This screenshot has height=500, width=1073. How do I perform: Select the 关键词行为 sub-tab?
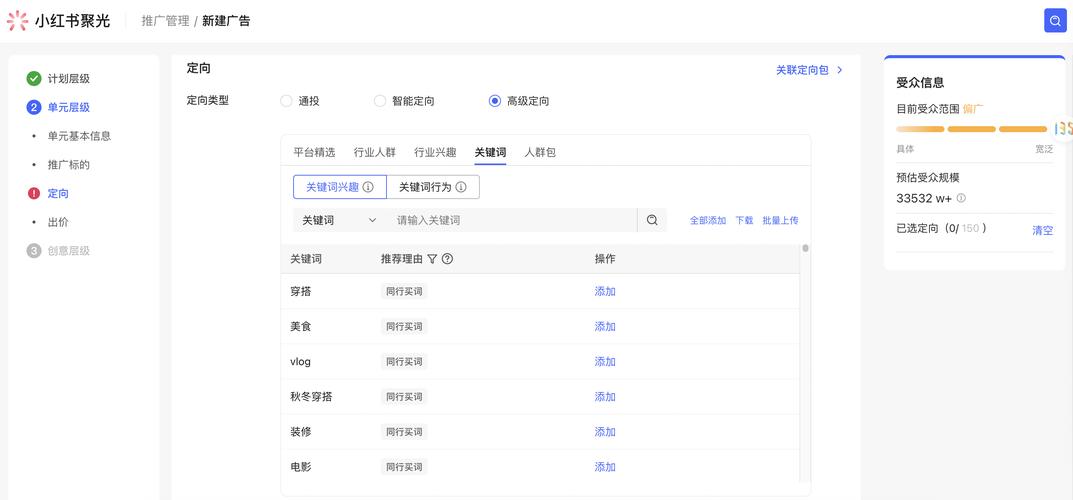[x=432, y=187]
